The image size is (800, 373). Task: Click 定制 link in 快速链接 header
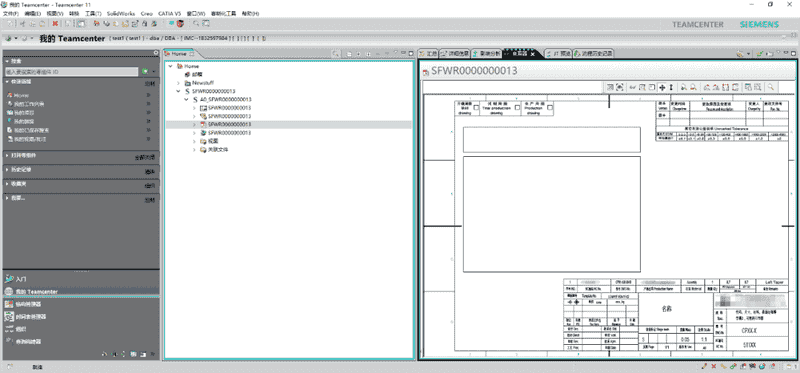click(150, 83)
